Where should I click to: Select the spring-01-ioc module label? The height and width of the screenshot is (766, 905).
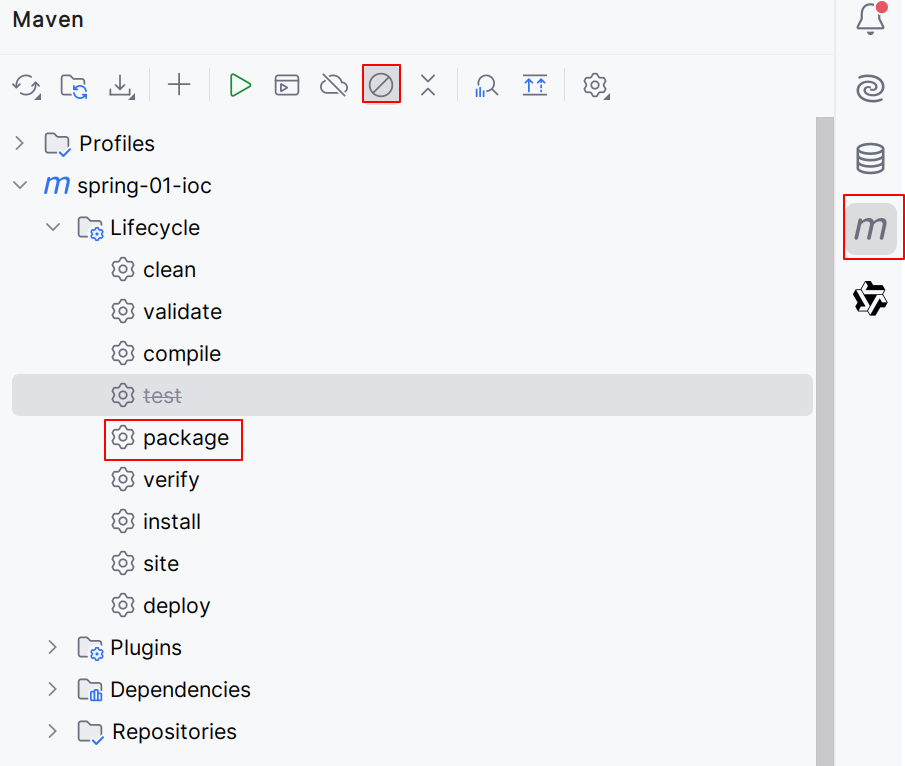(144, 186)
